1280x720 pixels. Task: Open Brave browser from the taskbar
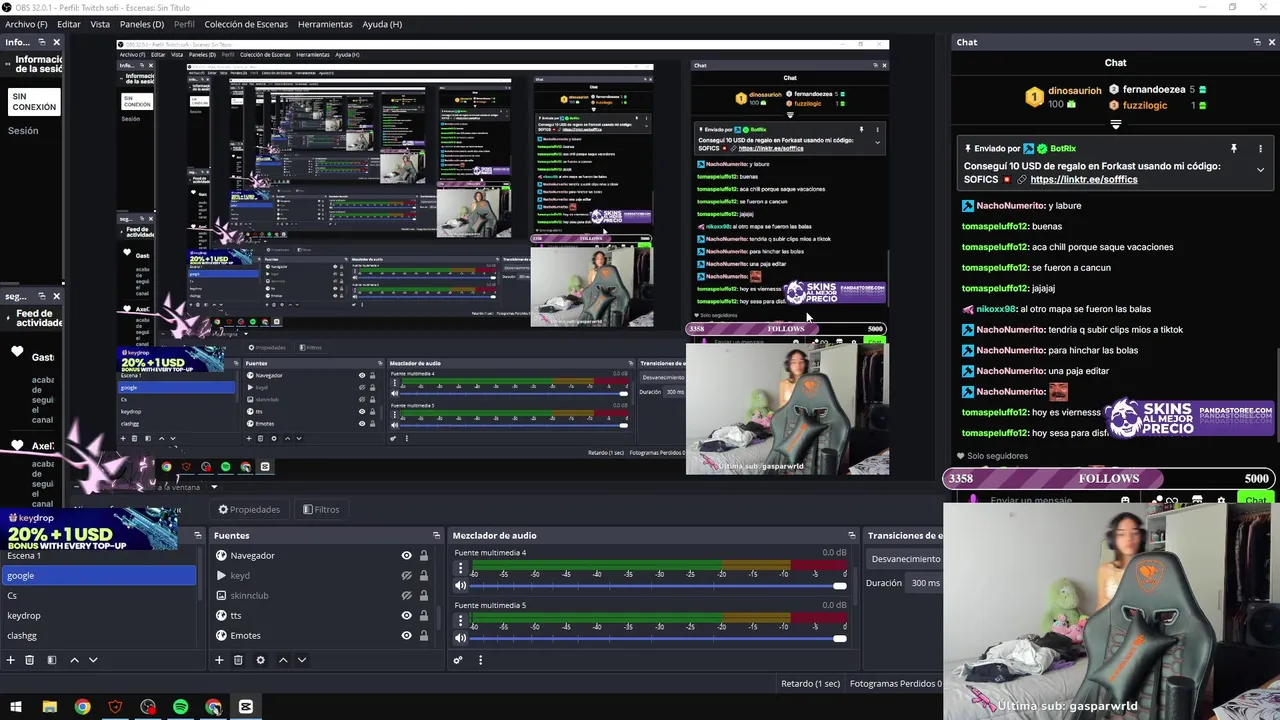[115, 707]
